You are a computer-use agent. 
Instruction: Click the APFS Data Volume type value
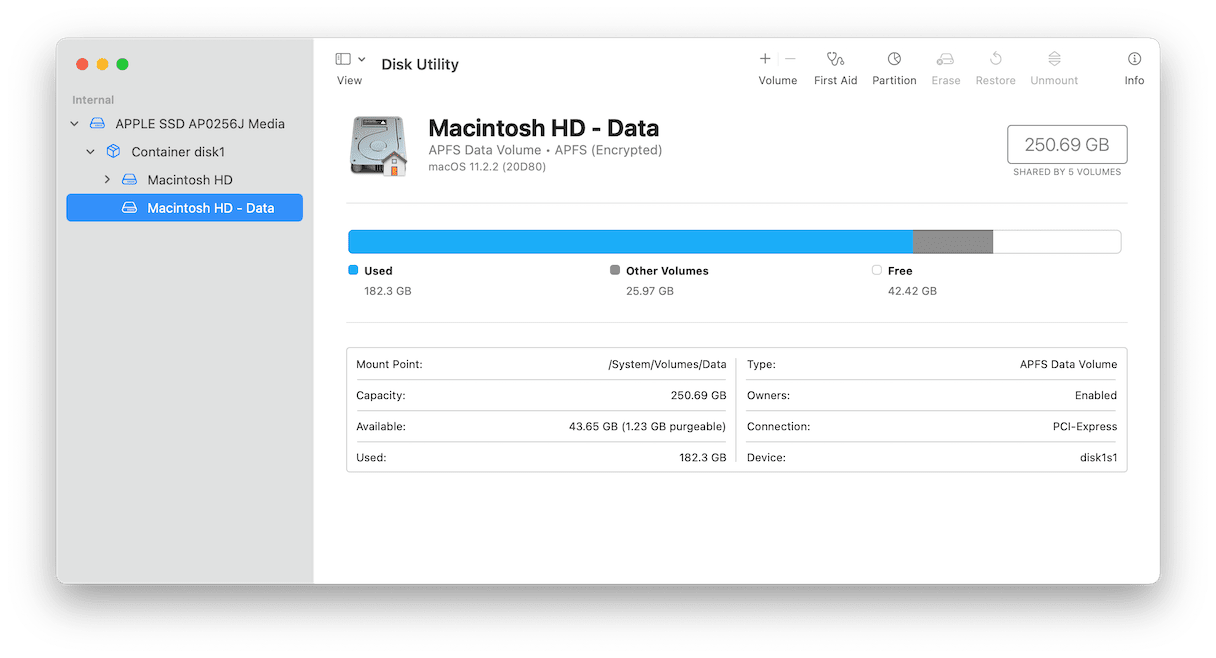click(1068, 365)
